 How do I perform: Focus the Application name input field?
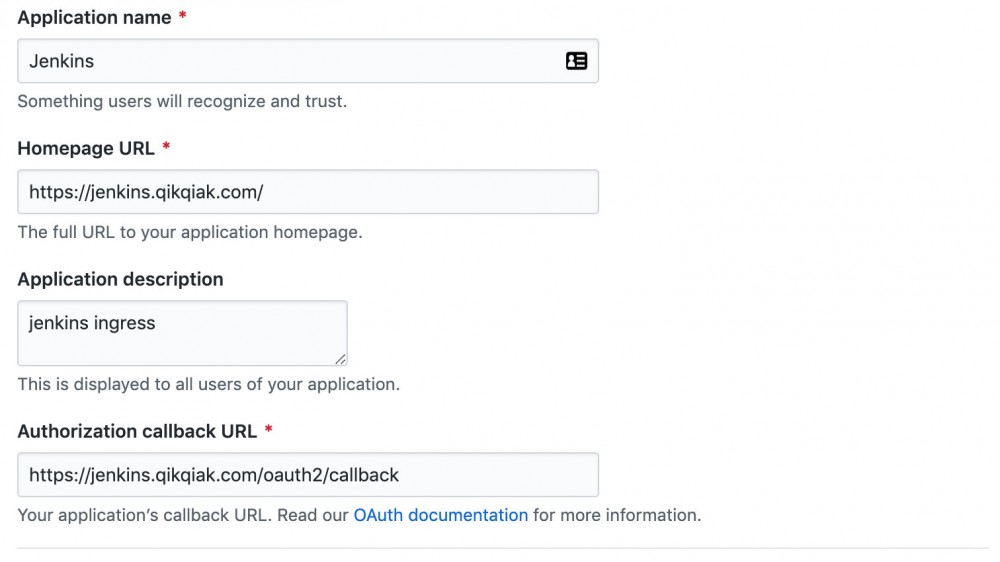290,61
